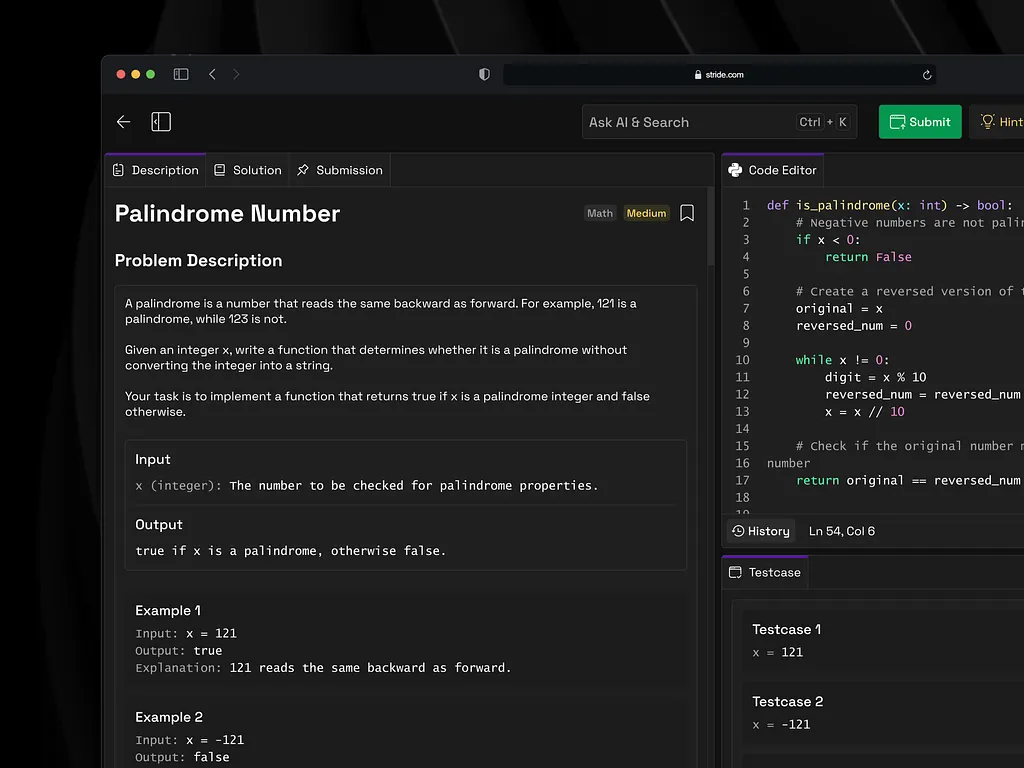Go back with the browser's back chevron
This screenshot has height=768, width=1024.
click(x=212, y=74)
